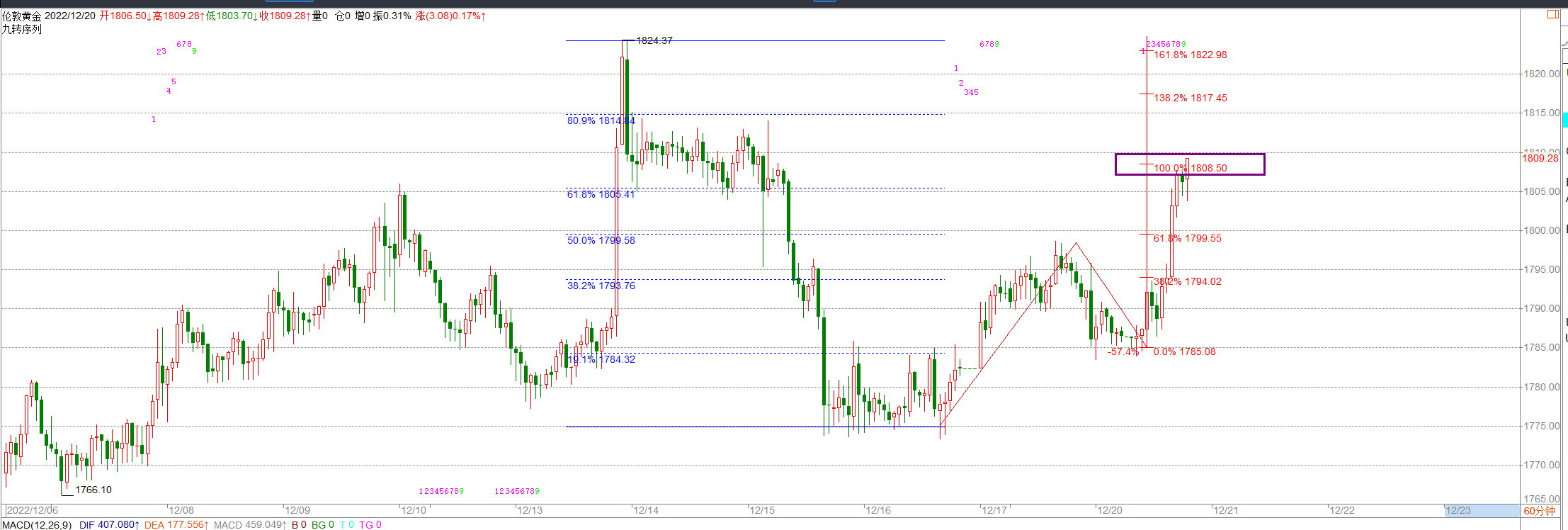
Task: Open the 60分钟 period selector
Action: 1539,510
